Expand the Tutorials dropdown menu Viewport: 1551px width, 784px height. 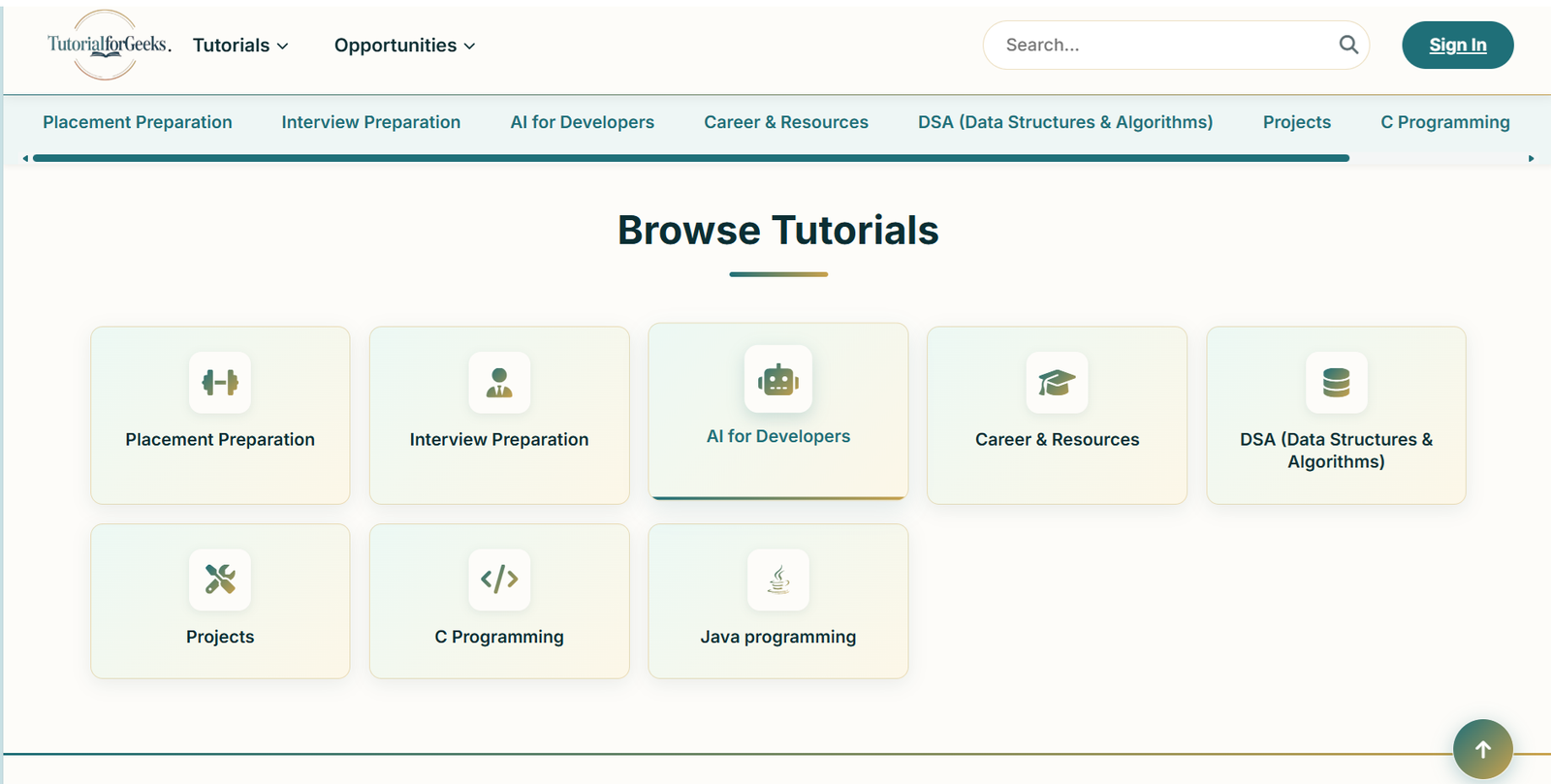pyautogui.click(x=240, y=46)
